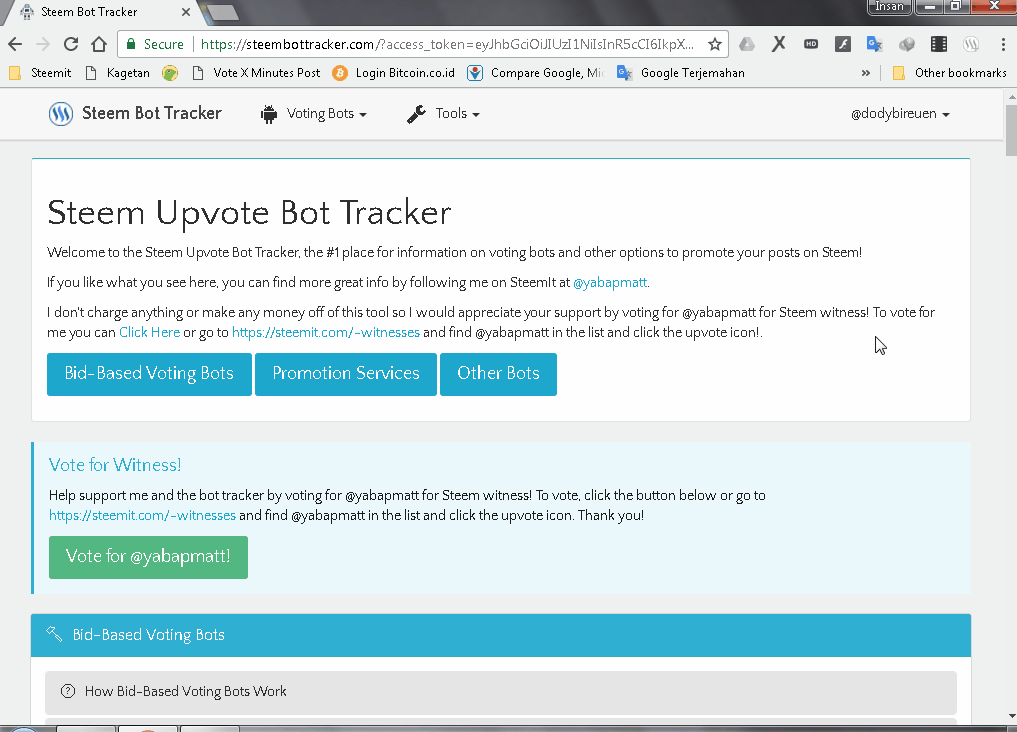1017x732 pixels.
Task: Click the green Secure padlock icon
Action: click(131, 44)
